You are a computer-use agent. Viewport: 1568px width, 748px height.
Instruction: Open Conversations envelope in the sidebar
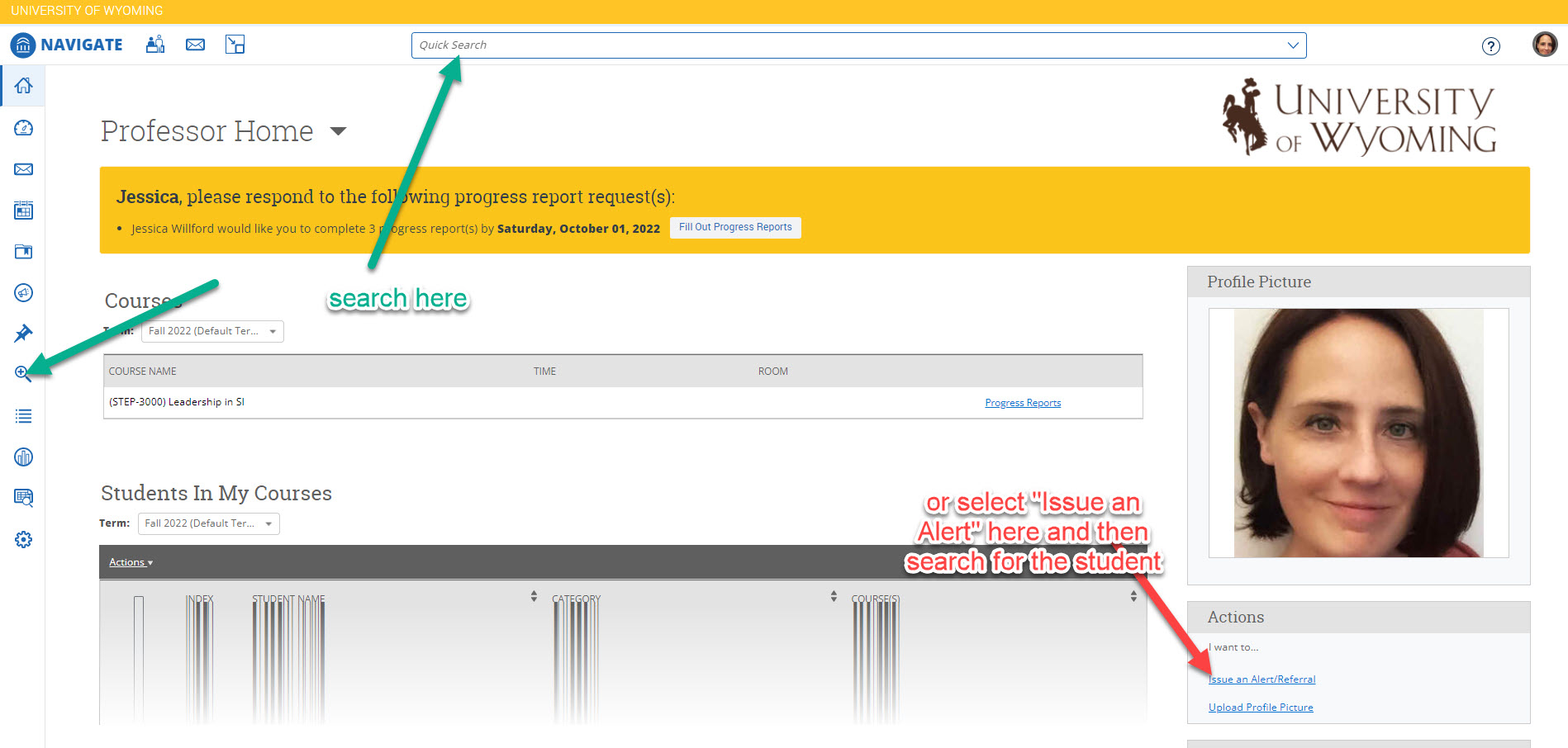(23, 169)
